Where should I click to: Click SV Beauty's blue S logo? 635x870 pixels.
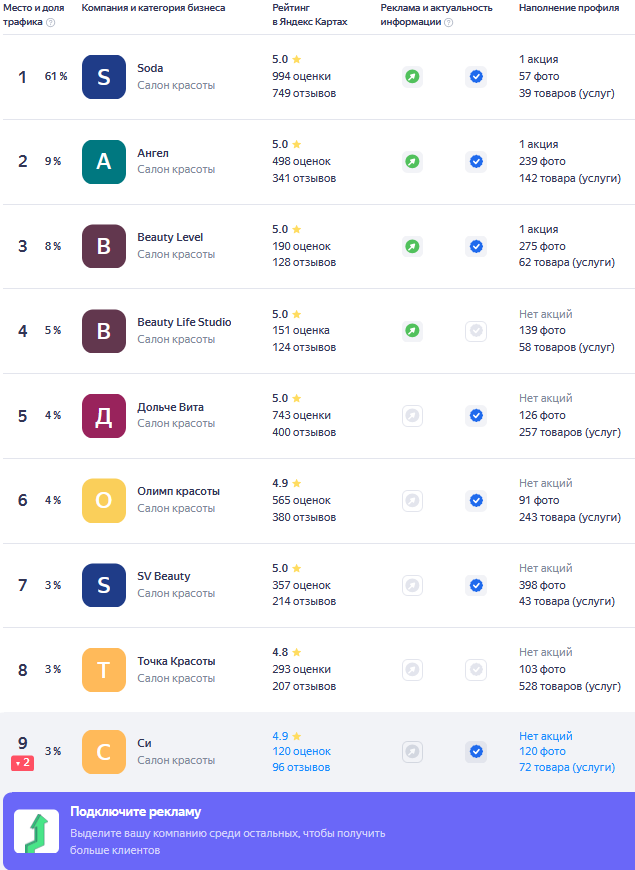click(104, 585)
